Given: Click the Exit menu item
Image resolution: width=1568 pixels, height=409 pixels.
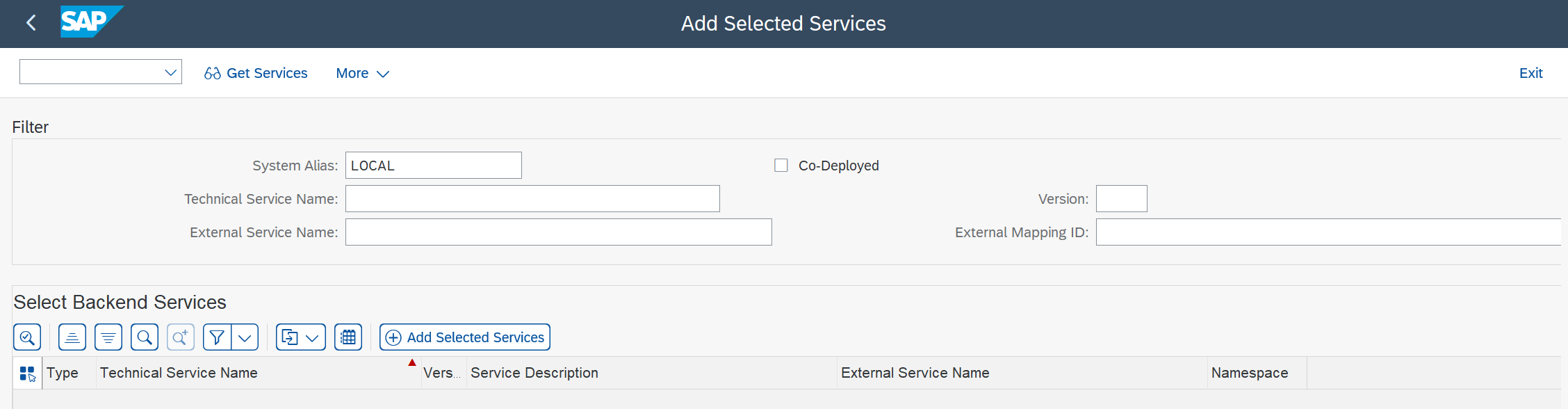Looking at the screenshot, I should tap(1530, 73).
